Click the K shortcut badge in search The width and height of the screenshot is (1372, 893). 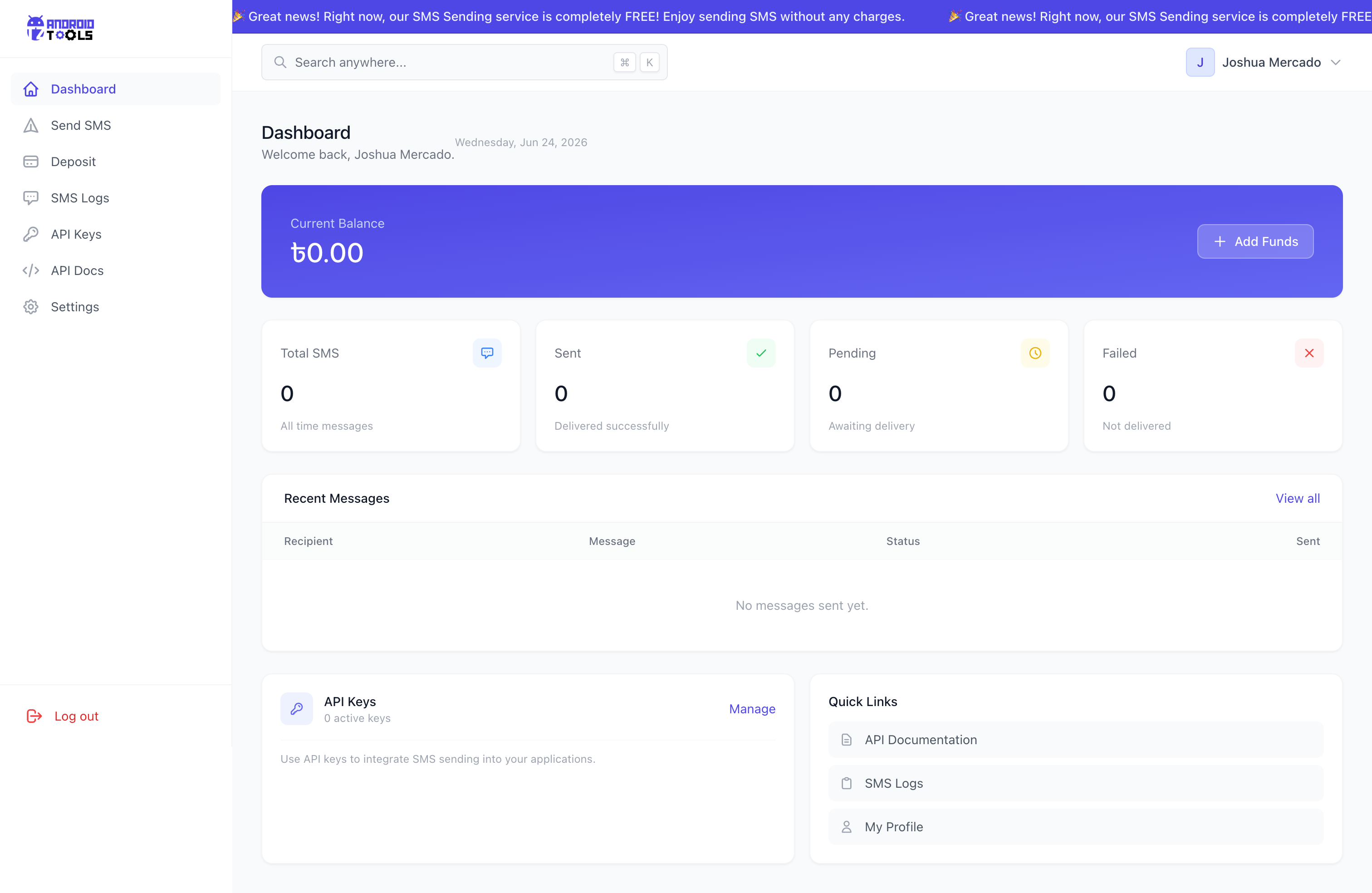pos(649,62)
